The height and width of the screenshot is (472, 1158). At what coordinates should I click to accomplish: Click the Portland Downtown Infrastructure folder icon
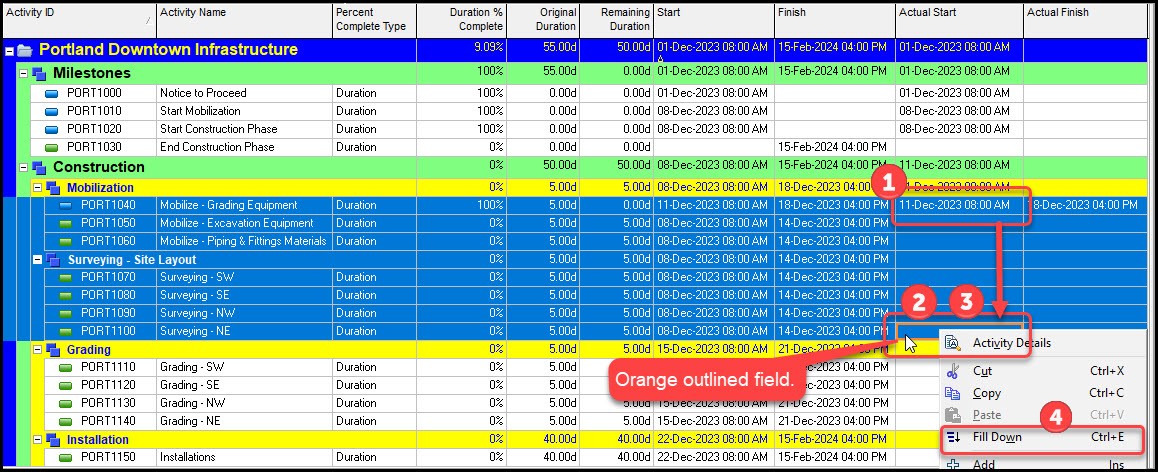(x=24, y=50)
